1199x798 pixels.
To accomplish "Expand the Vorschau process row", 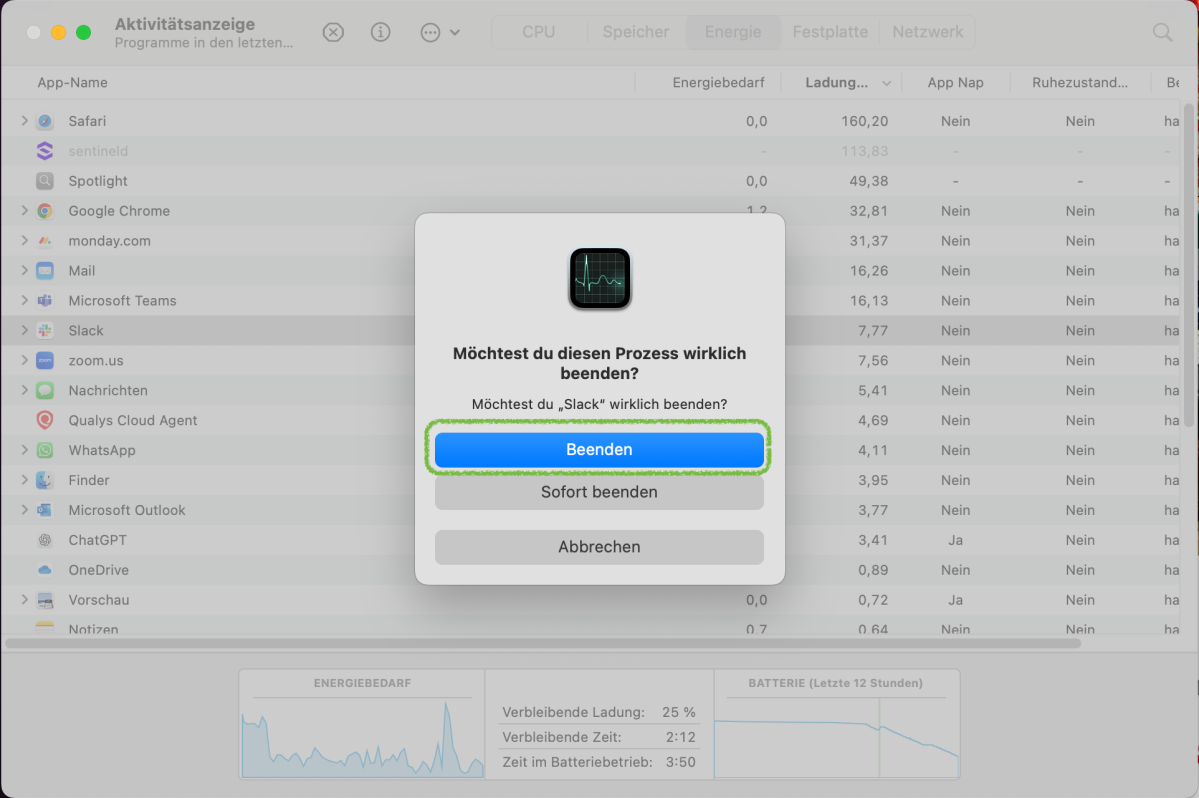I will point(24,600).
